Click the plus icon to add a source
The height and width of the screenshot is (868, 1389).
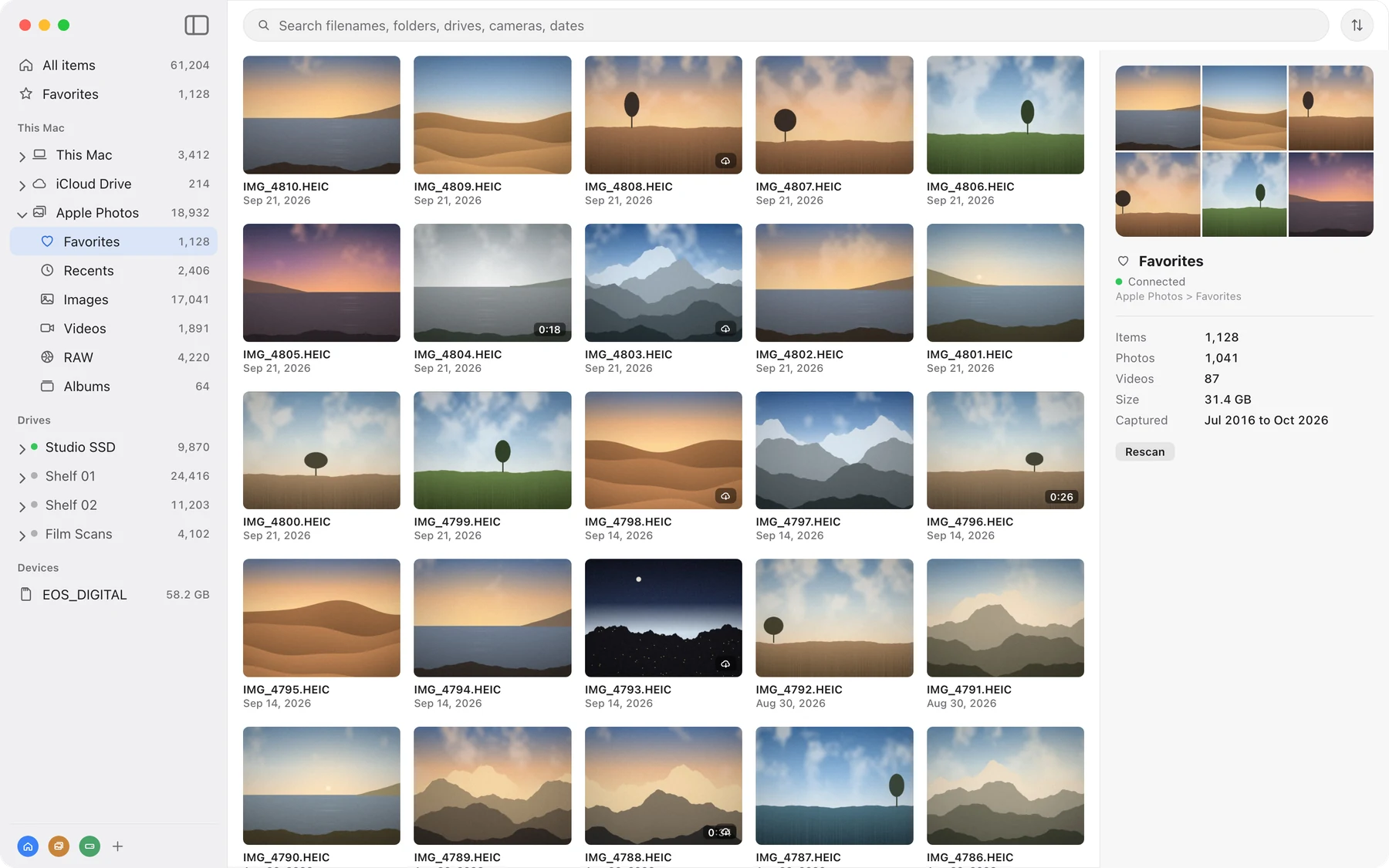[117, 846]
